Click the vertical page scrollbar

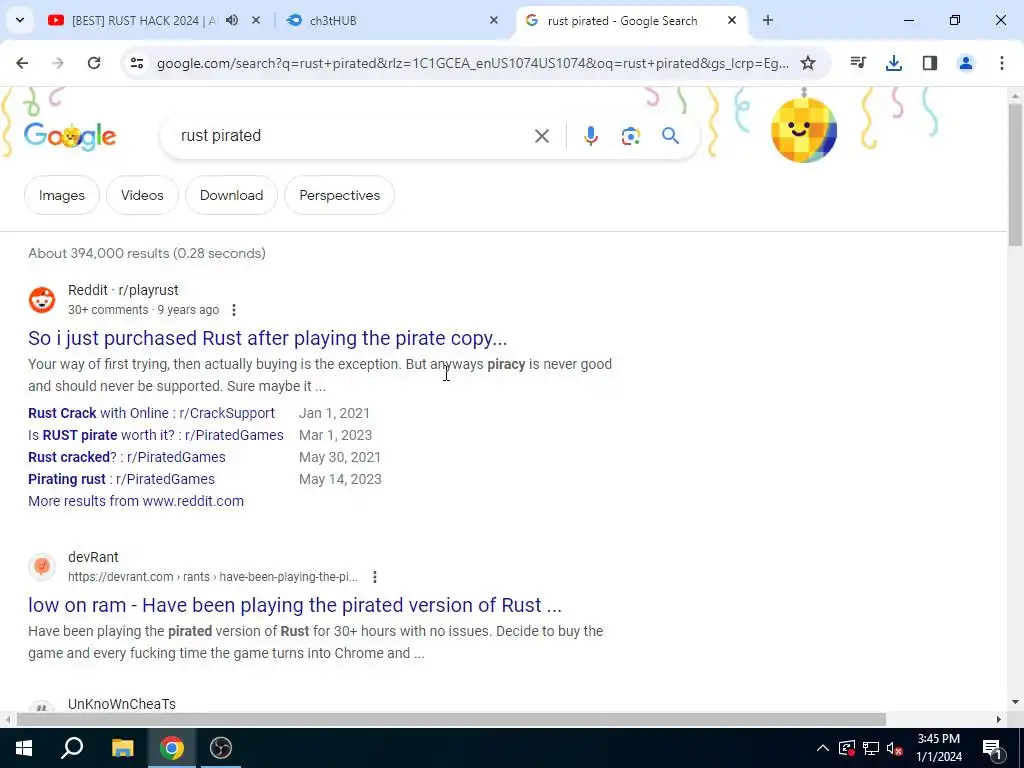coord(1015,174)
